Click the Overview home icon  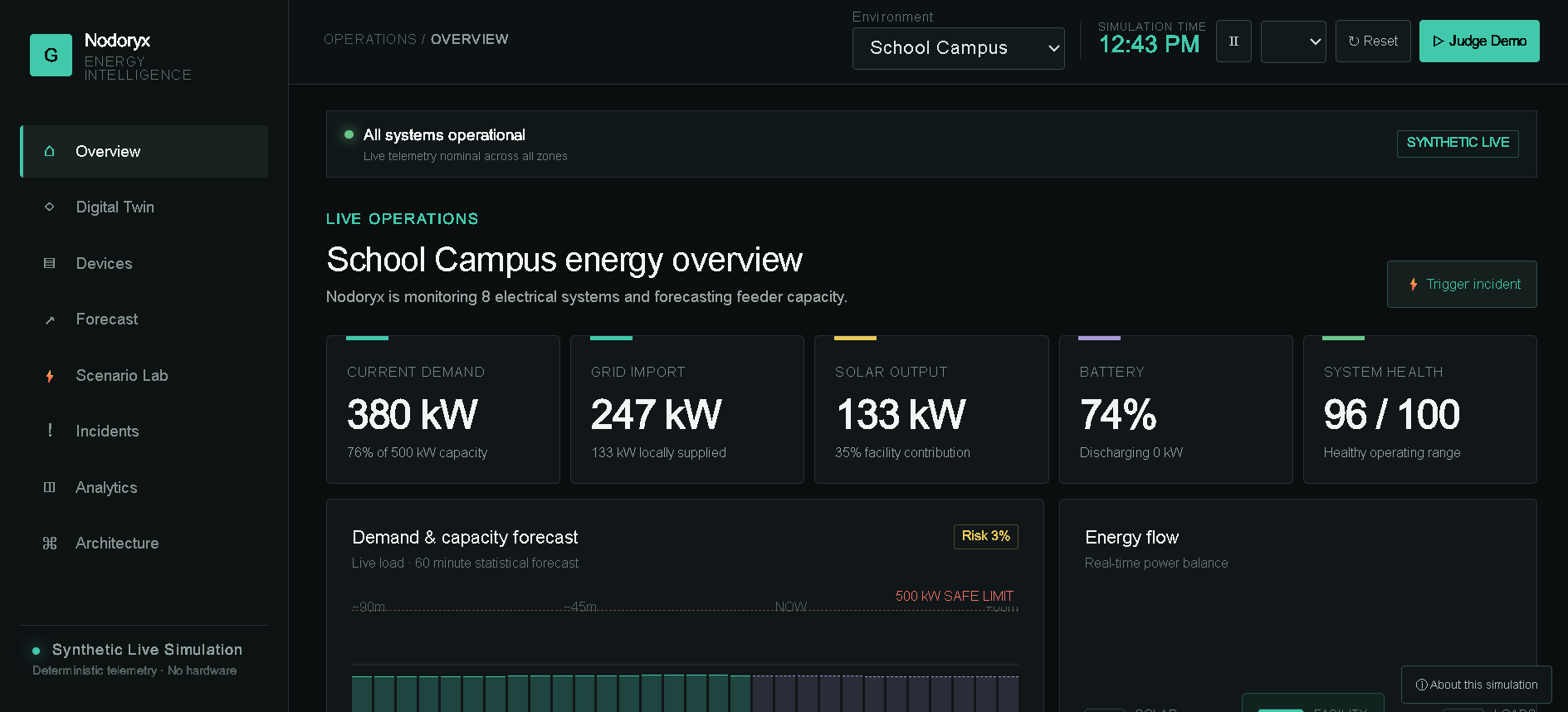pyautogui.click(x=50, y=151)
